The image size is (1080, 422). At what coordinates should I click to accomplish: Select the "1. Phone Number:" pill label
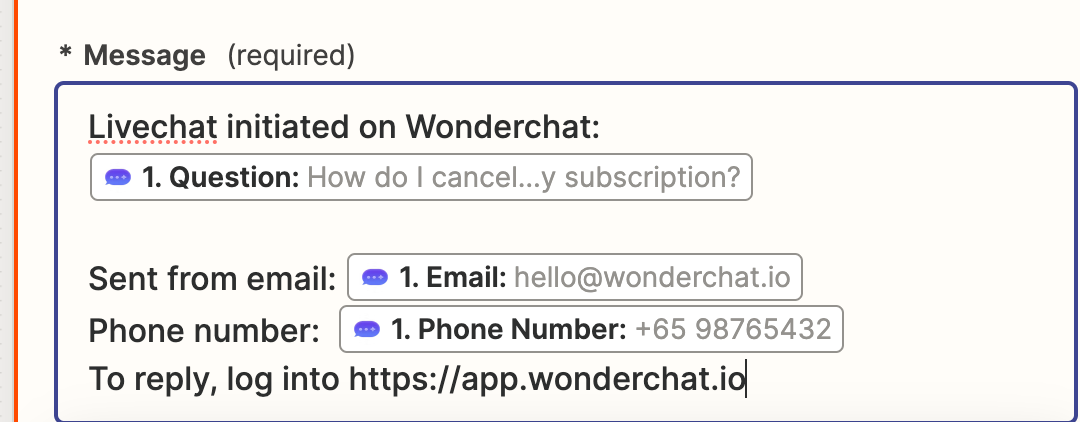pos(509,329)
